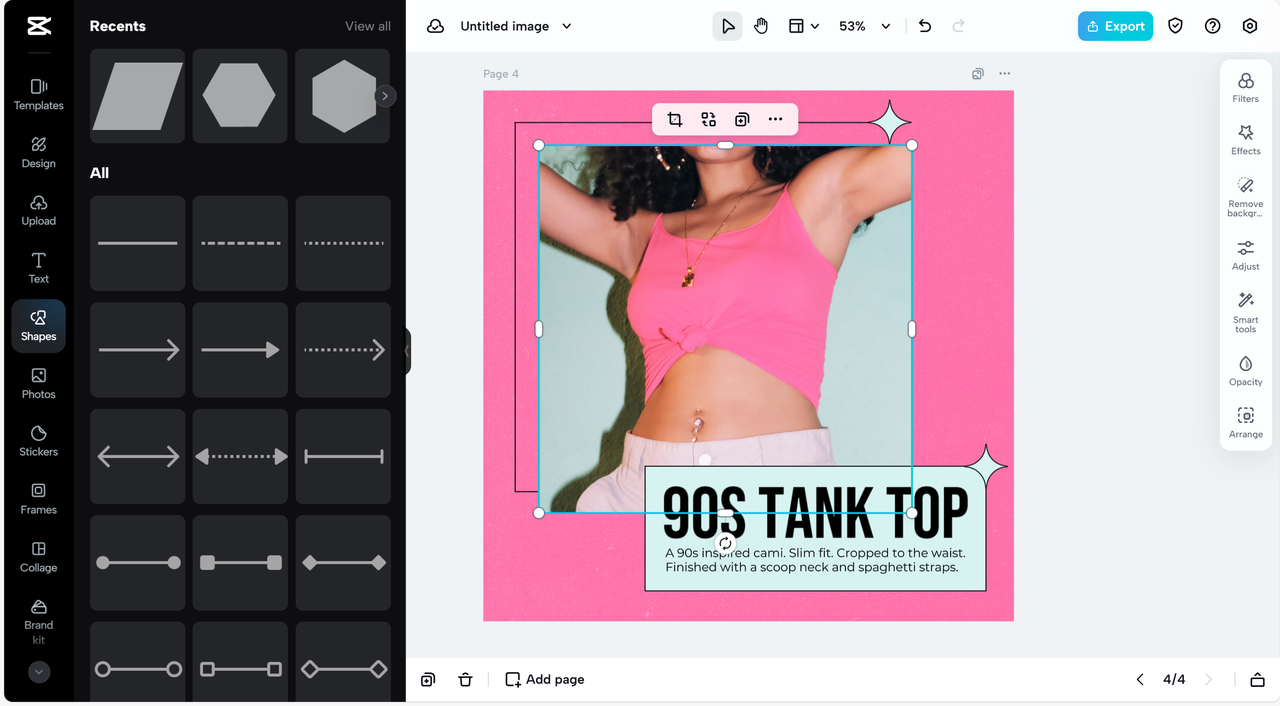The image size is (1280, 706).
Task: Delete page using the trash icon
Action: pos(465,680)
